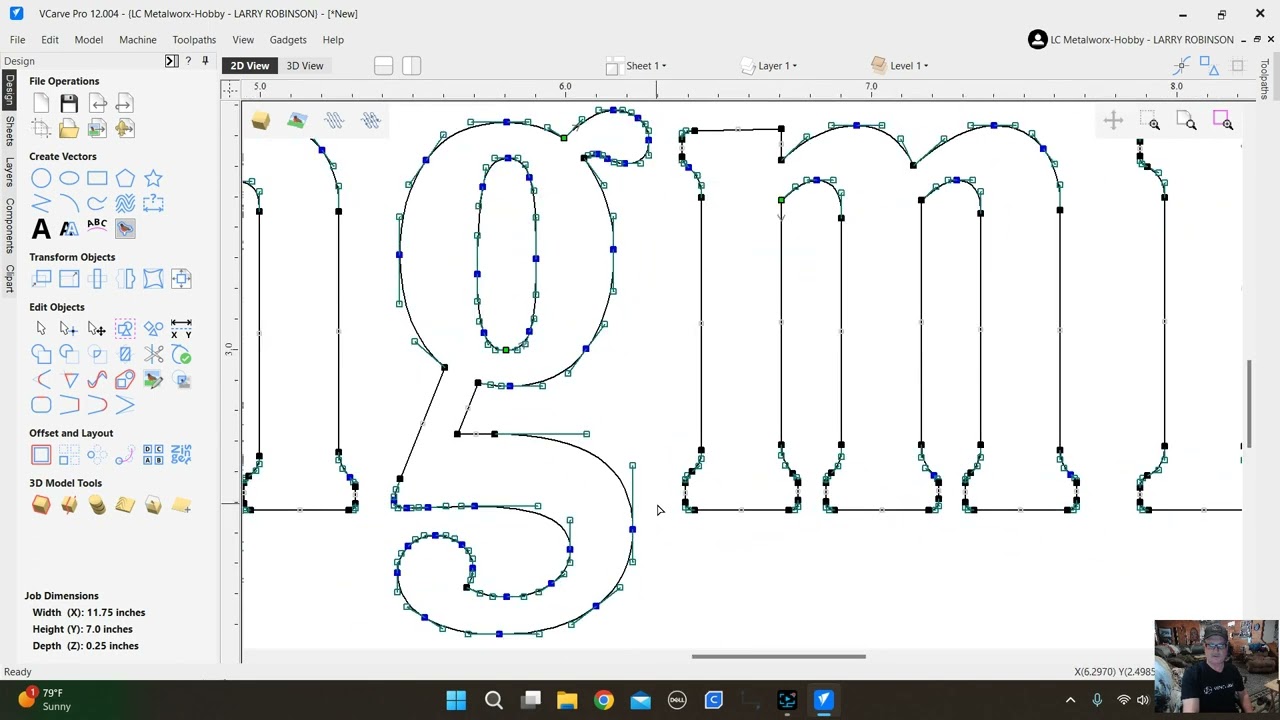
Task: Open the Toolpaths menu
Action: 194,40
